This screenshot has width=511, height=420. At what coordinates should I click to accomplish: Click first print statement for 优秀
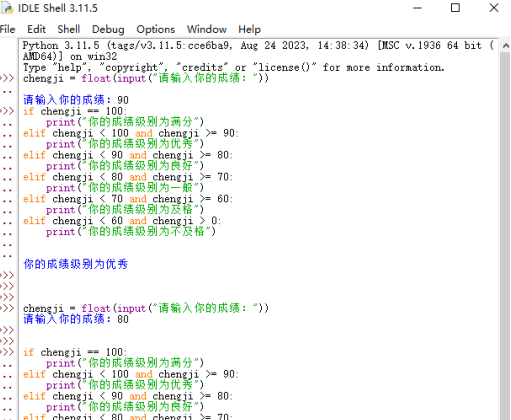125,144
